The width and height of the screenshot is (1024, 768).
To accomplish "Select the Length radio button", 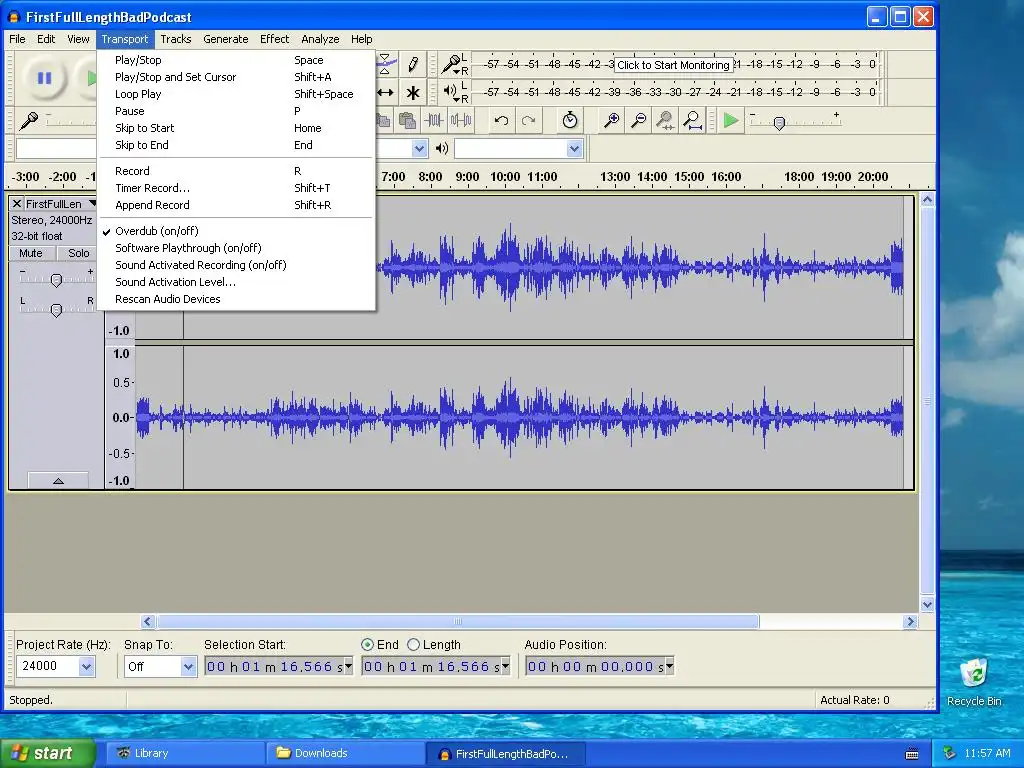I will 413,645.
